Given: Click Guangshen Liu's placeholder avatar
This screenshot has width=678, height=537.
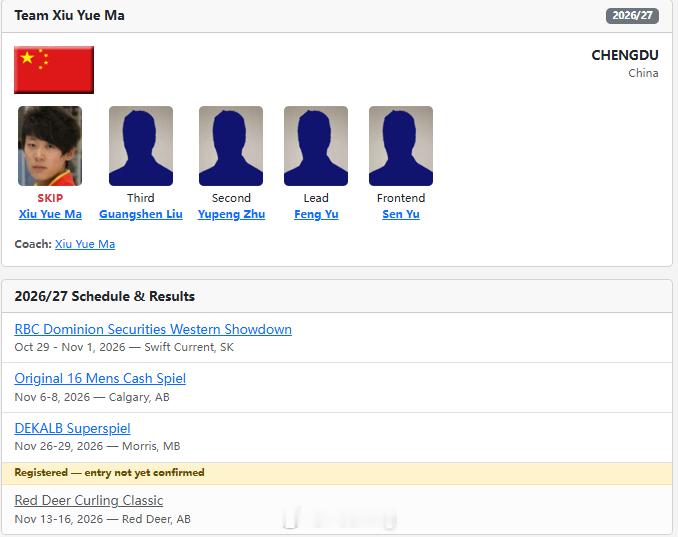Looking at the screenshot, I should click(x=141, y=146).
